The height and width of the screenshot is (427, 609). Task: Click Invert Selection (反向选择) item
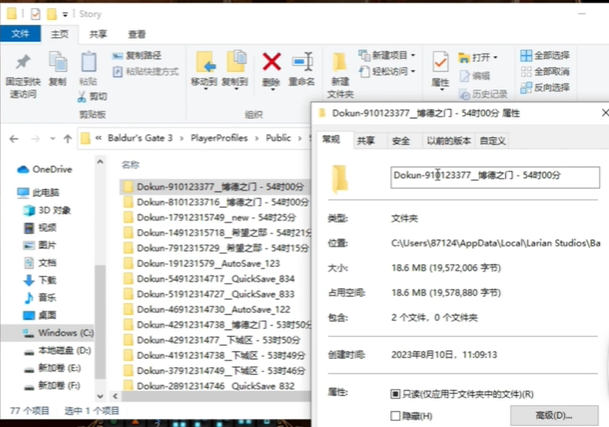(545, 88)
